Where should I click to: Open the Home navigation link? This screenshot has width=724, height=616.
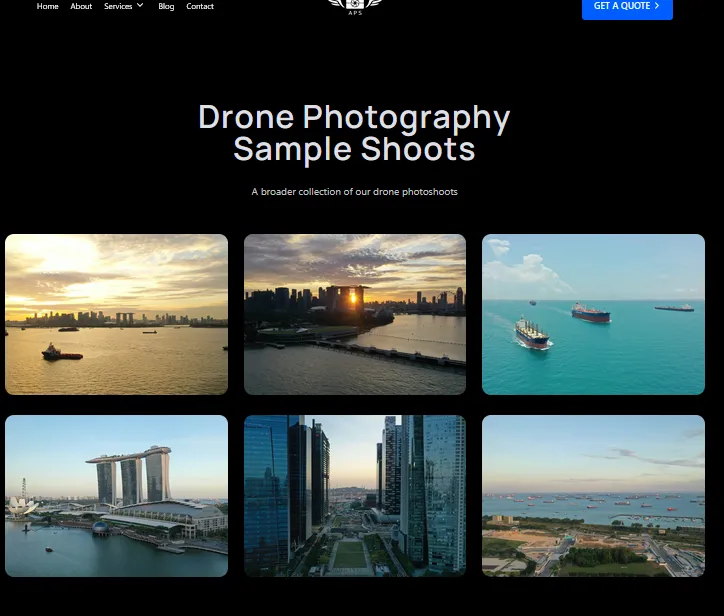point(48,6)
